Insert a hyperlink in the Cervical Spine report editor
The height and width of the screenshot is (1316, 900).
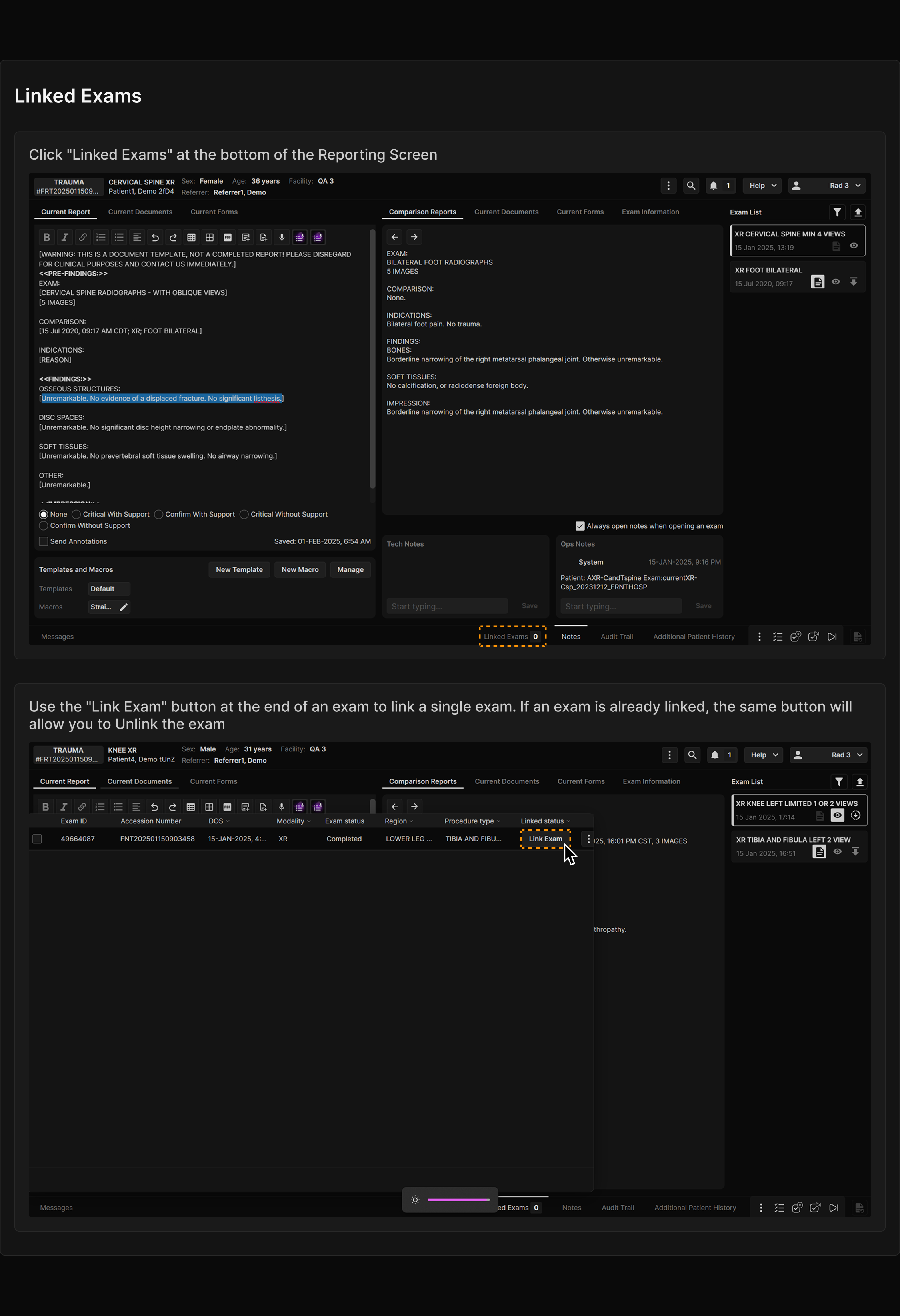pyautogui.click(x=83, y=237)
